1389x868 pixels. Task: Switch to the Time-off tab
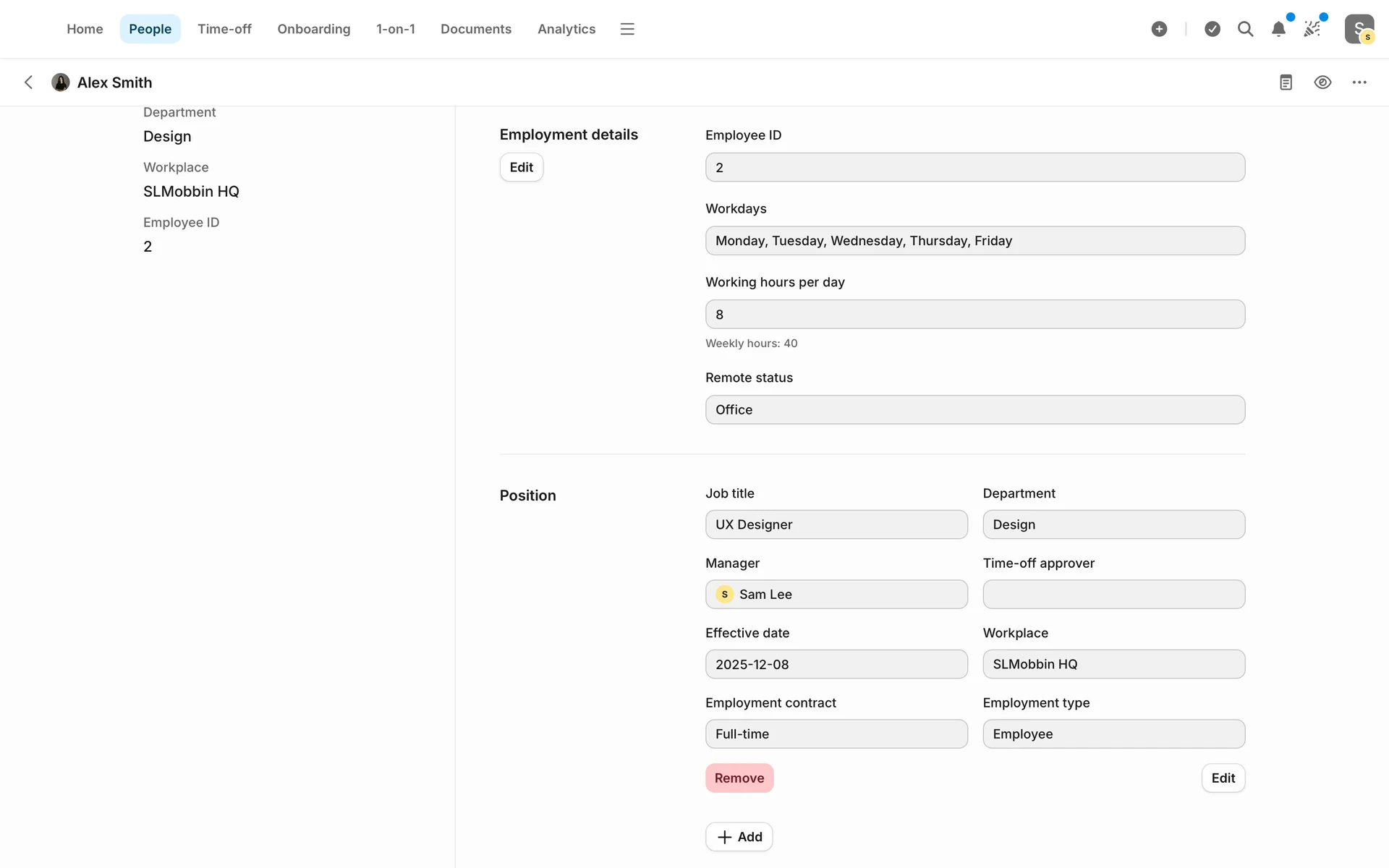click(x=224, y=29)
